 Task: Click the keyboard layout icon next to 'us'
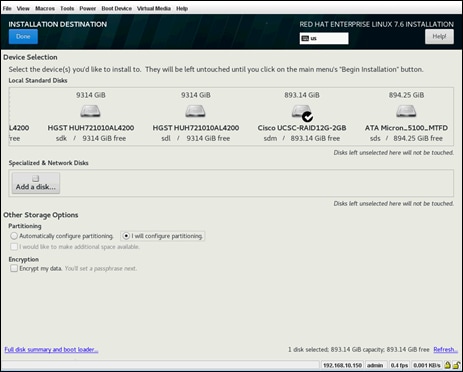point(305,38)
